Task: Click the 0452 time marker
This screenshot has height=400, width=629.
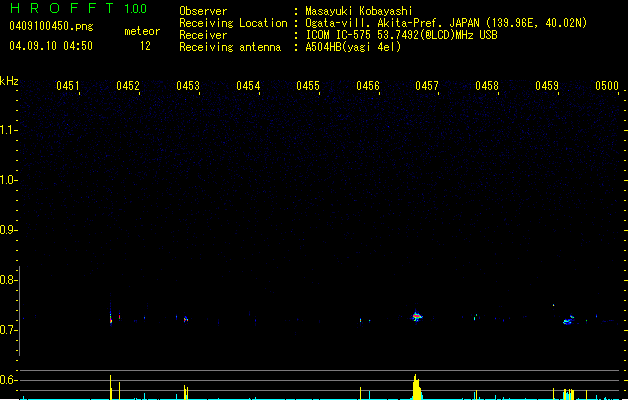Action: coord(128,86)
